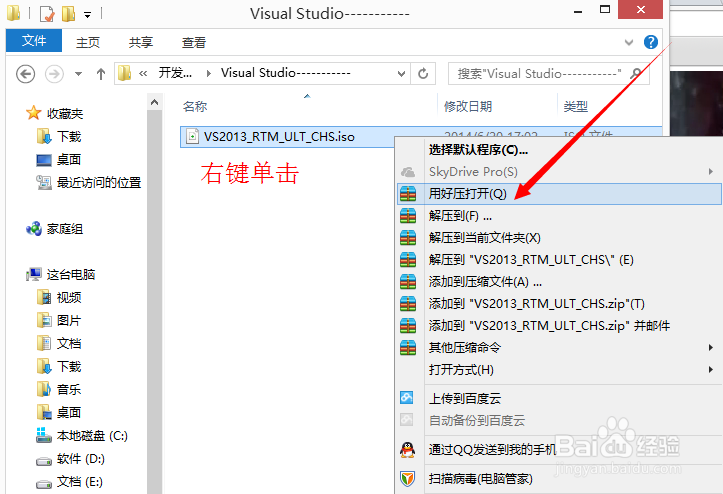
Task: Click the 开发... breadcrumb in address bar
Action: pos(175,73)
